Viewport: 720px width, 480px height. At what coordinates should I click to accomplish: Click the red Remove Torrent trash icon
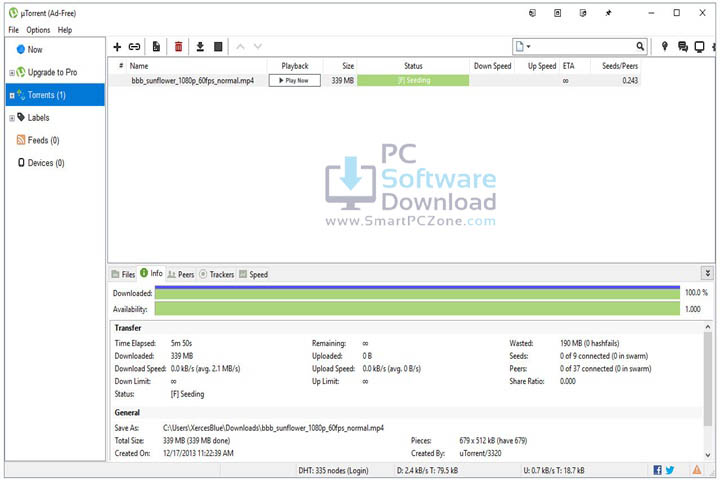[x=178, y=47]
